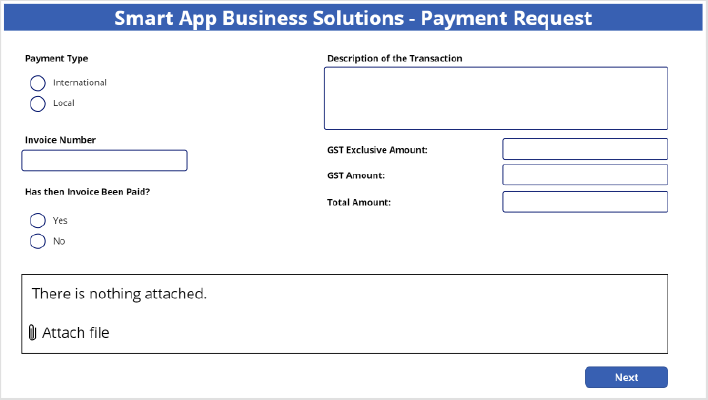Viewport: 708px width, 400px height.
Task: Focus the GST Exclusive Amount input
Action: click(584, 150)
